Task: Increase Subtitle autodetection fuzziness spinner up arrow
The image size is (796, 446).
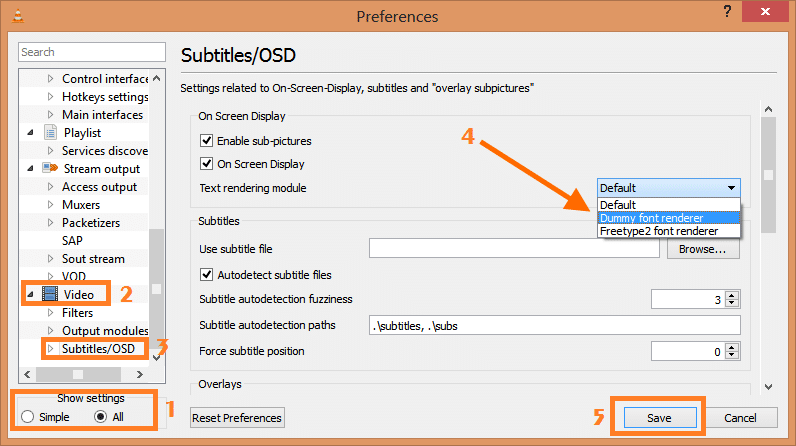Action: tap(732, 295)
